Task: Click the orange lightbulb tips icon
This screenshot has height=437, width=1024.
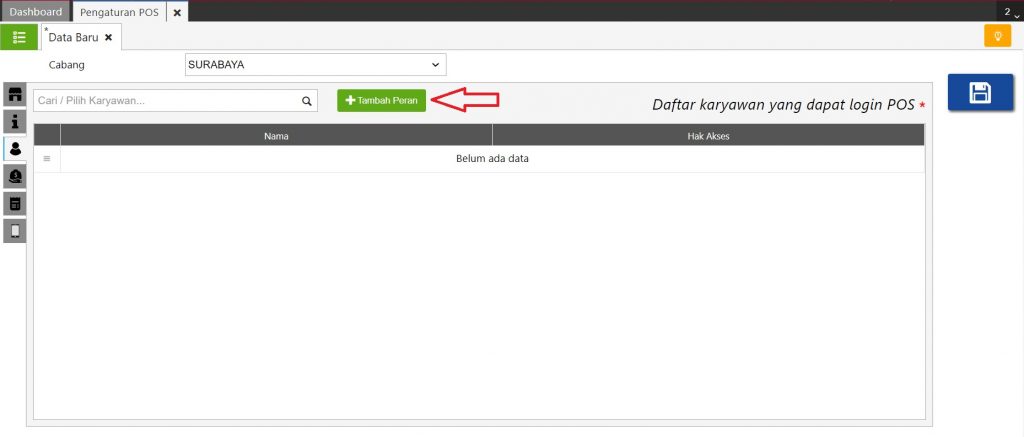Action: (996, 37)
